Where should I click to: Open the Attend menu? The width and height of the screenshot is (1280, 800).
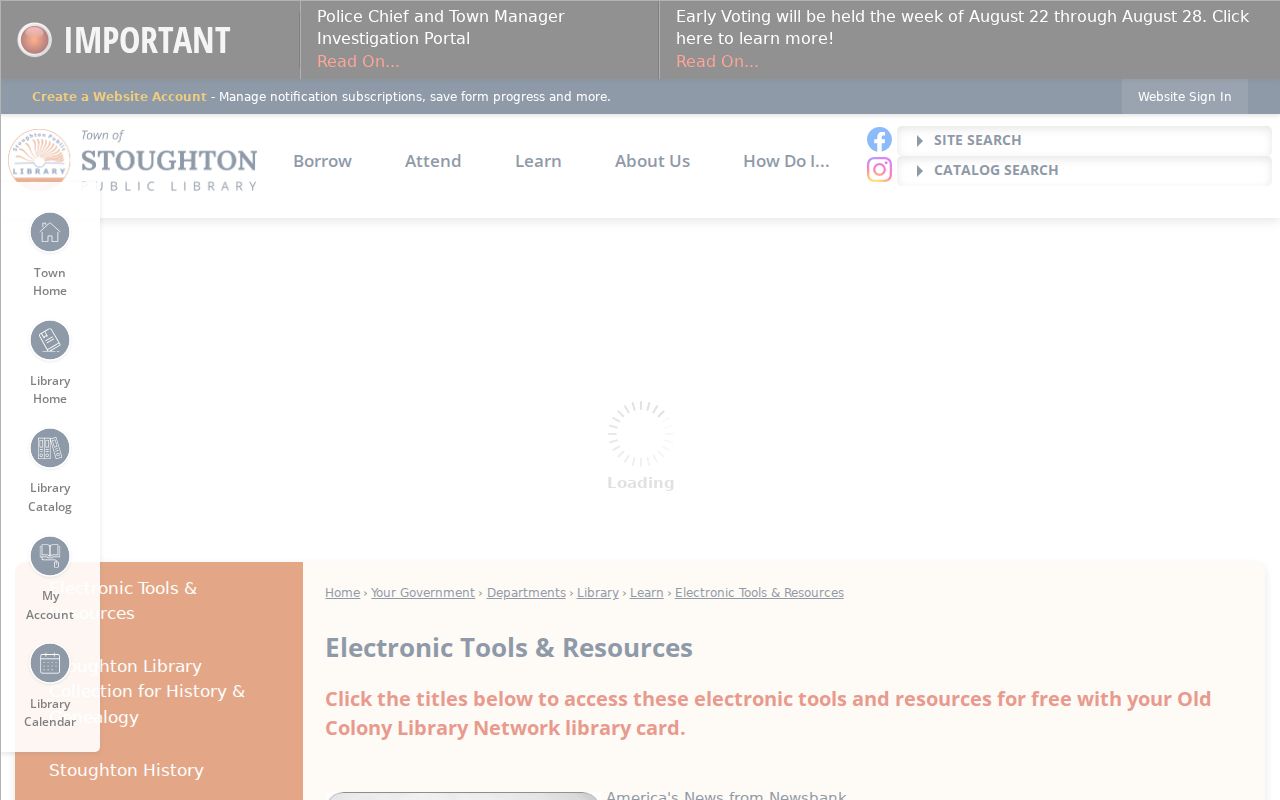pyautogui.click(x=433, y=161)
